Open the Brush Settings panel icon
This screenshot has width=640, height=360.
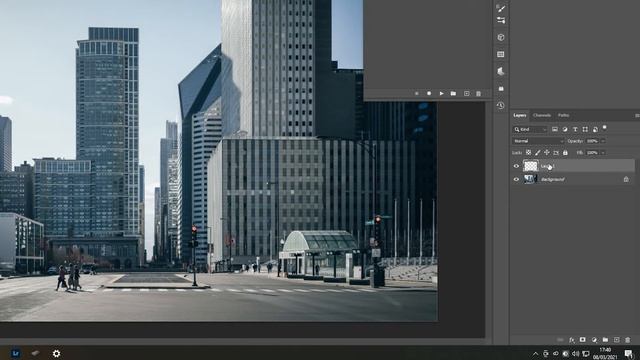501,8
